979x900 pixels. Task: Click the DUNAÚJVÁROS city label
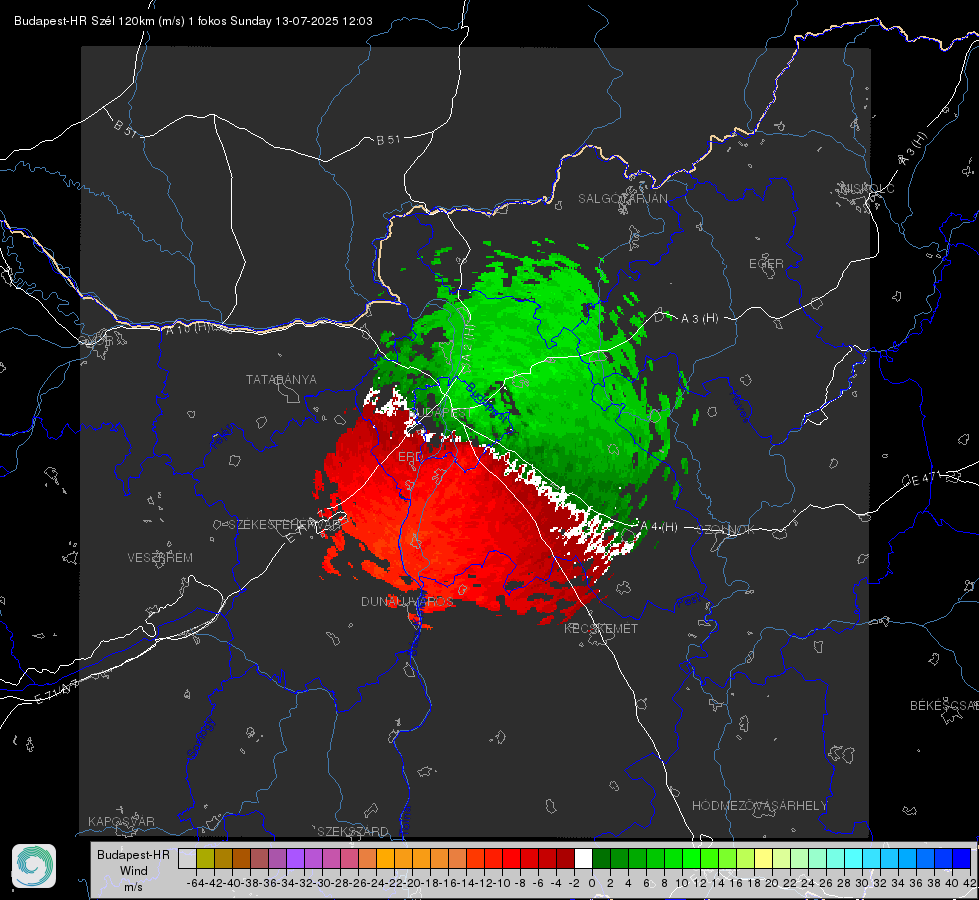(407, 601)
